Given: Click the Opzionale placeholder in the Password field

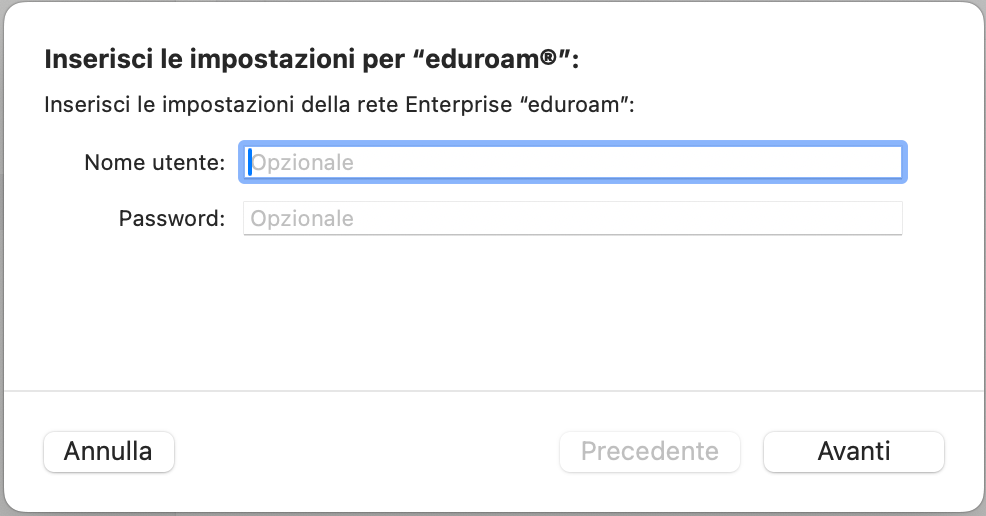Looking at the screenshot, I should pyautogui.click(x=302, y=218).
